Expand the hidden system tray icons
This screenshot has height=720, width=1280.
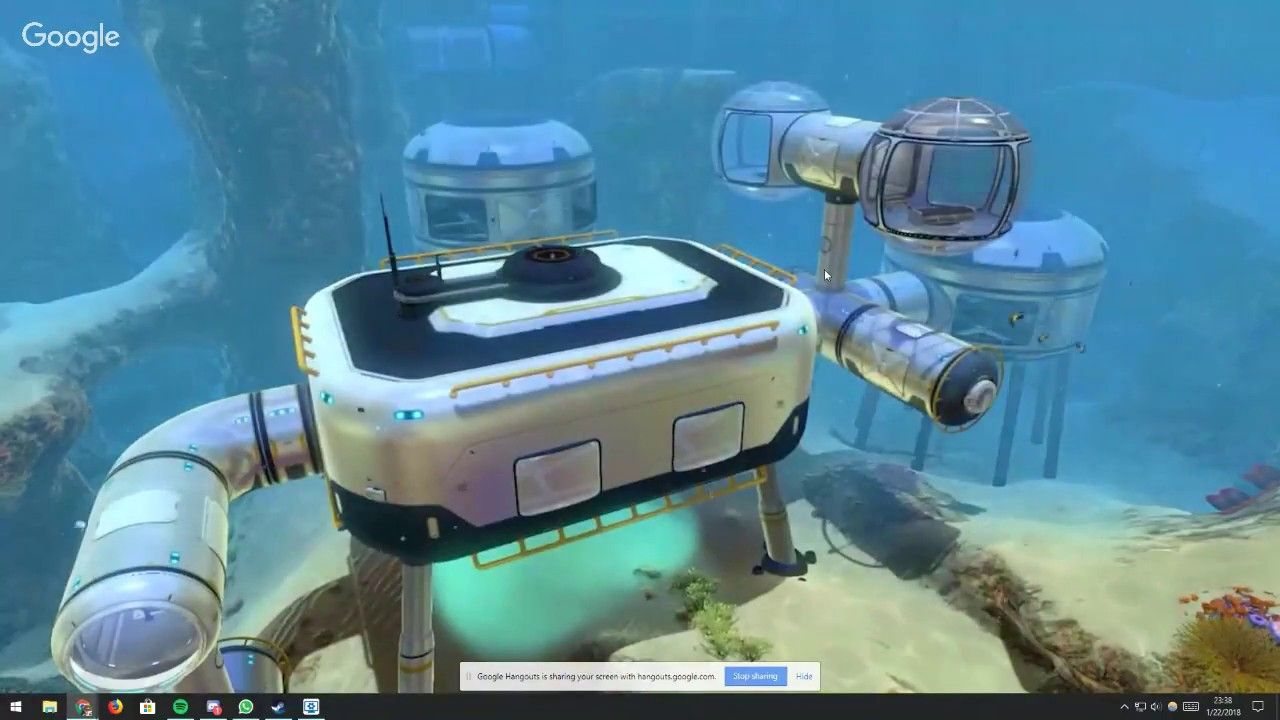[x=1124, y=707]
